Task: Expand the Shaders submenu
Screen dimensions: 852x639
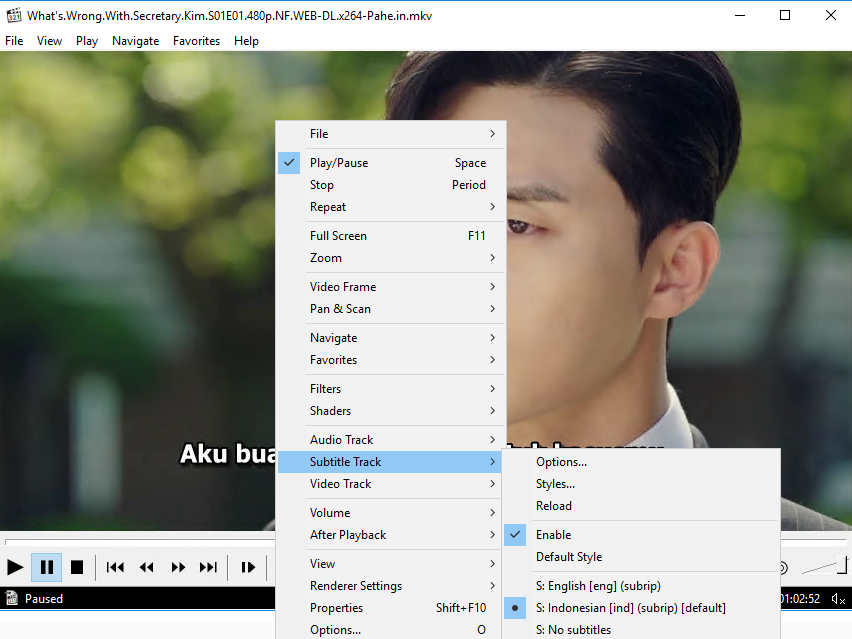Action: point(391,411)
